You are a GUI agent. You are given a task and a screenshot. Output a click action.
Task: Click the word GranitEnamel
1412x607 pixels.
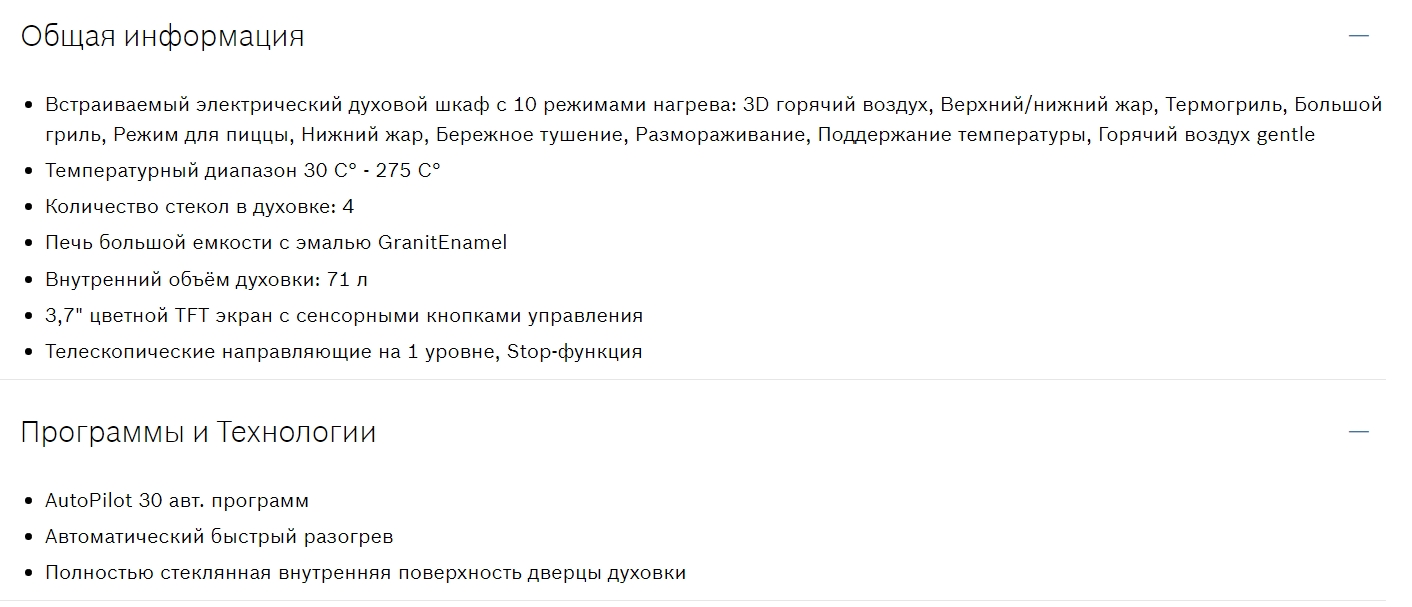pos(442,243)
